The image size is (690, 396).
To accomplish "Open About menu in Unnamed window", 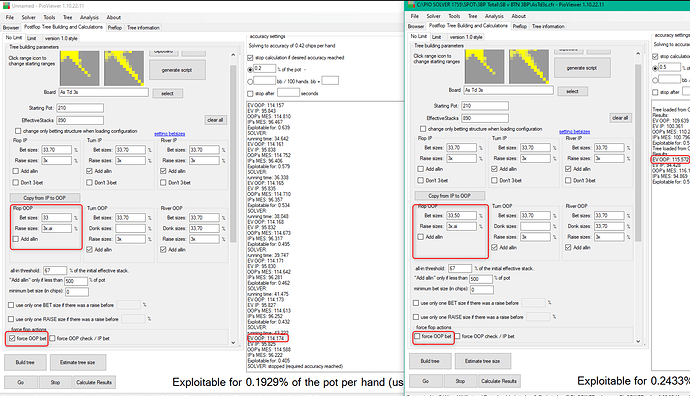I will 114,17.
